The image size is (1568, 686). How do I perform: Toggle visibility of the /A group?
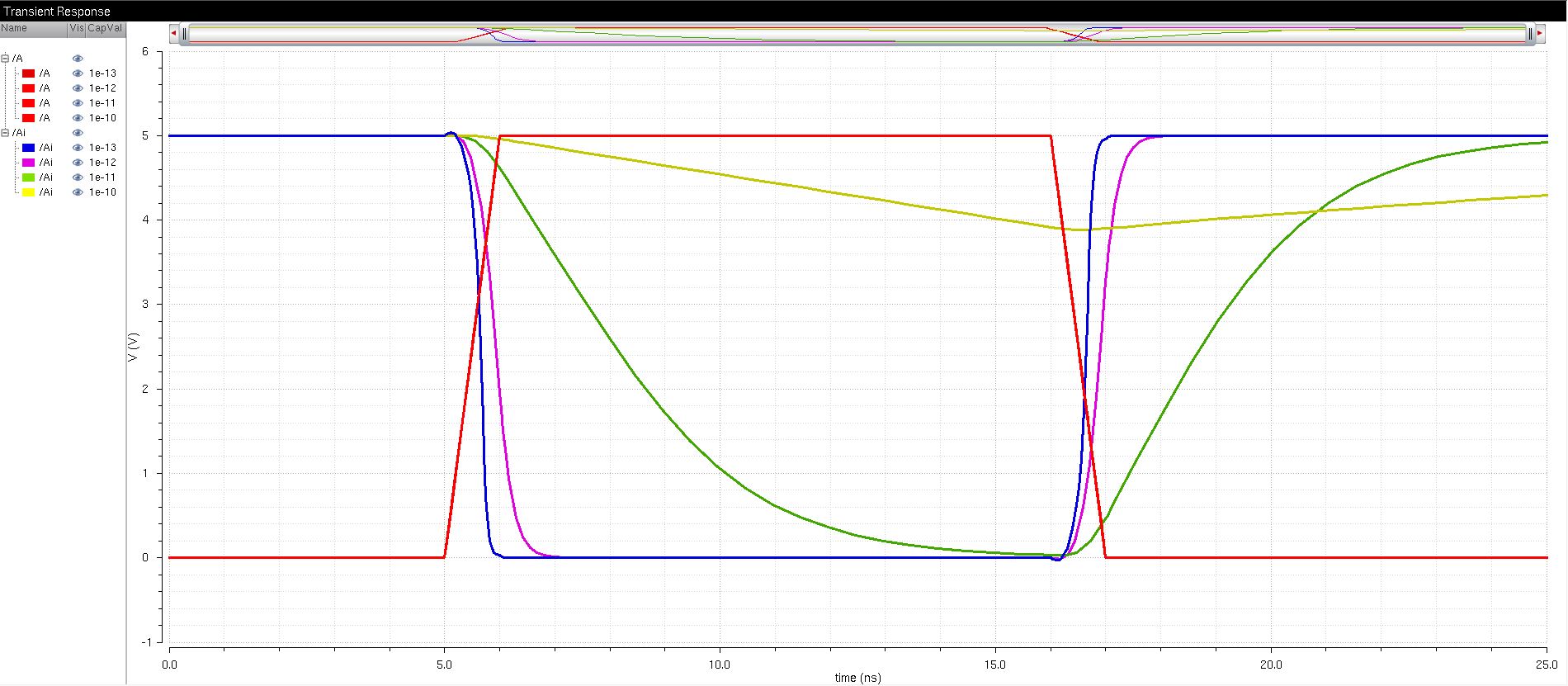pos(78,59)
